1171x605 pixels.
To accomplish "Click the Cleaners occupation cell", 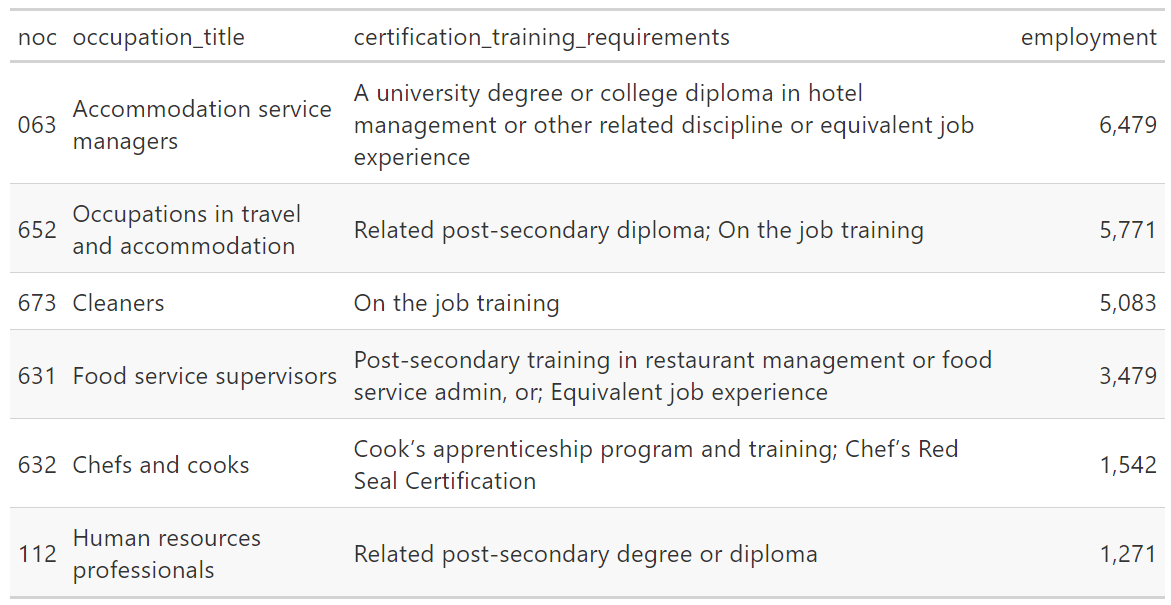I will pyautogui.click(x=118, y=303).
